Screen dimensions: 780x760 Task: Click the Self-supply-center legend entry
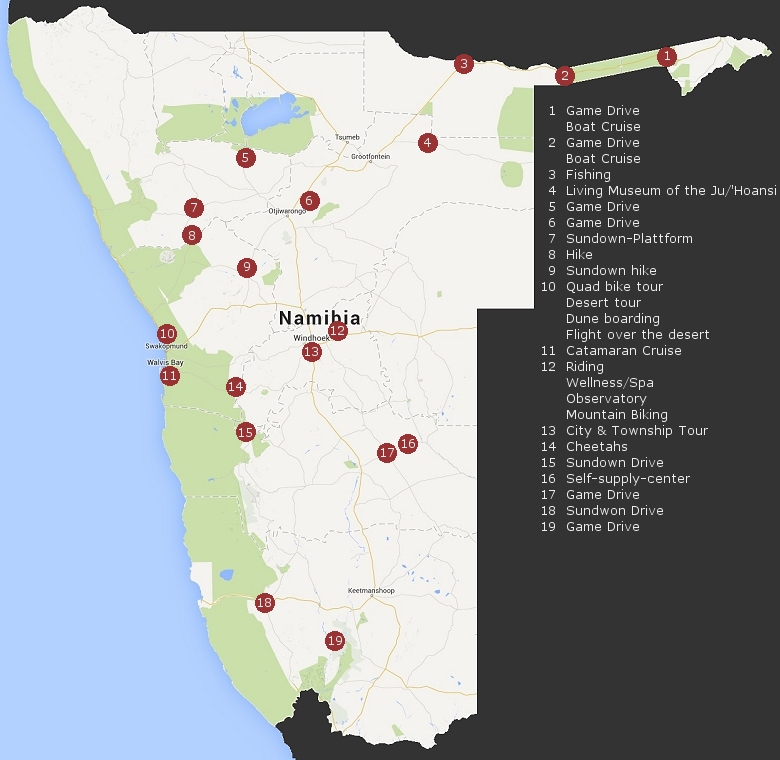tap(628, 479)
